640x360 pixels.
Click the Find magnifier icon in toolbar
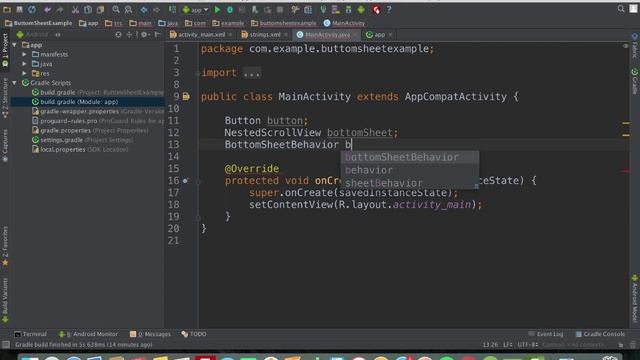coord(116,9)
